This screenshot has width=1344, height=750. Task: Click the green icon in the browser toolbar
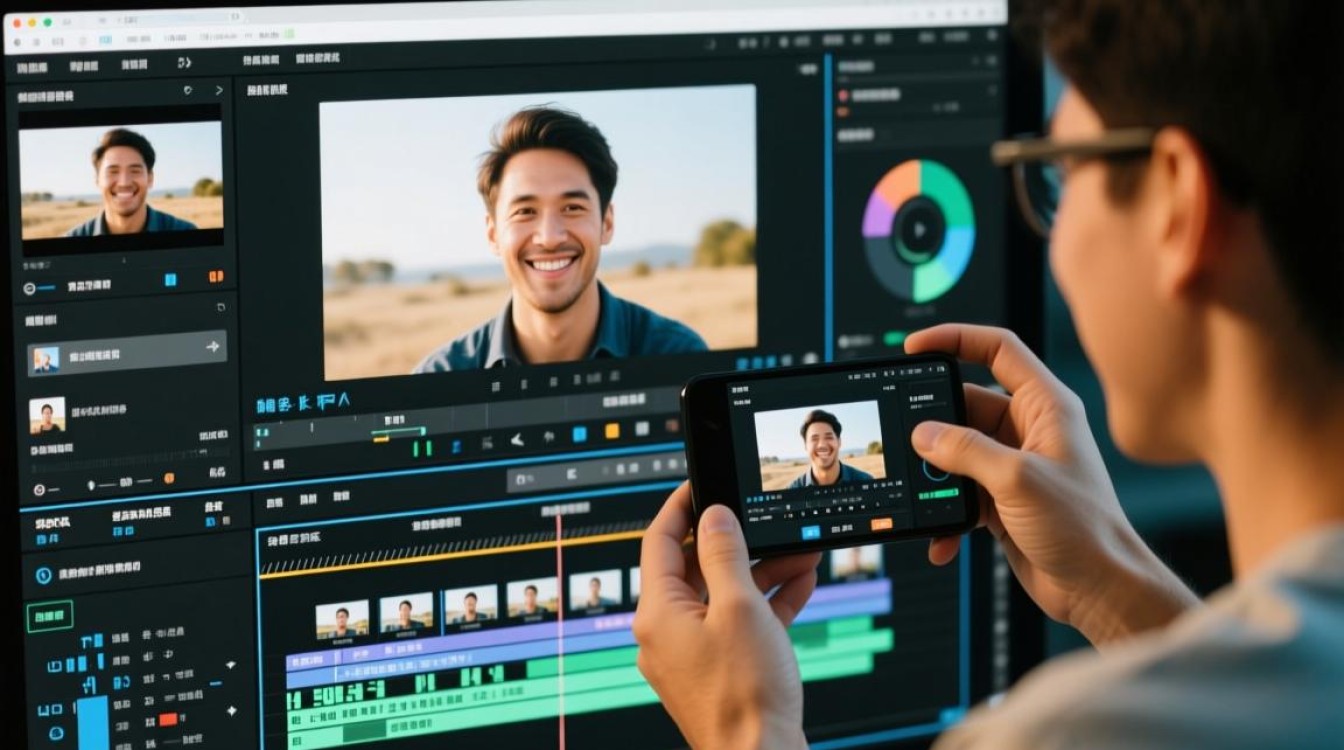point(289,34)
